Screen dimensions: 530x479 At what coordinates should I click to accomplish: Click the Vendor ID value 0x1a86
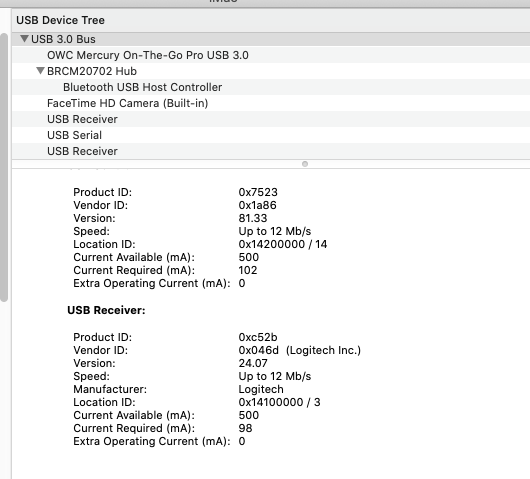tap(257, 205)
